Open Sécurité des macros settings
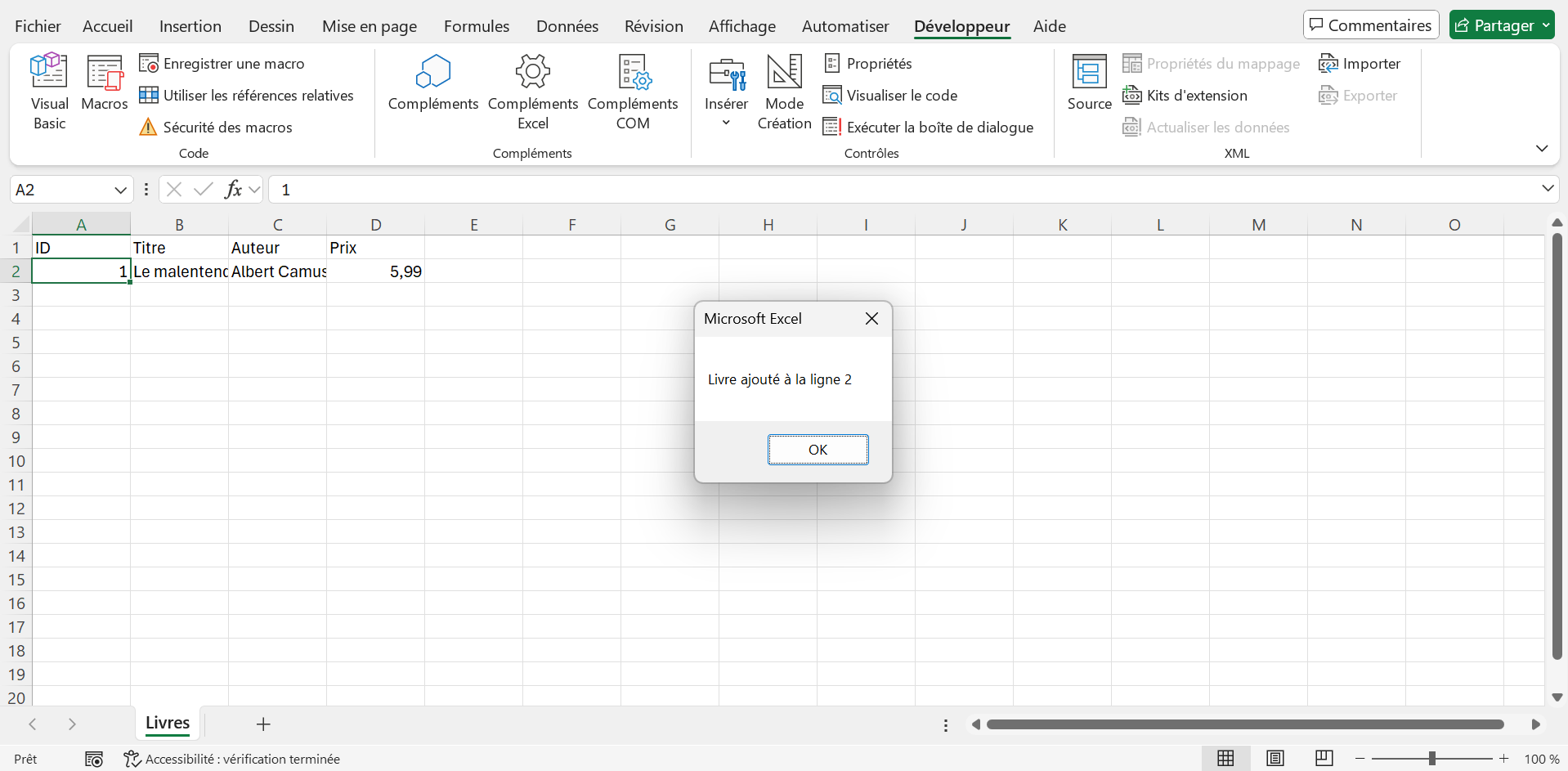Screen dimensions: 1568x771 click(216, 127)
